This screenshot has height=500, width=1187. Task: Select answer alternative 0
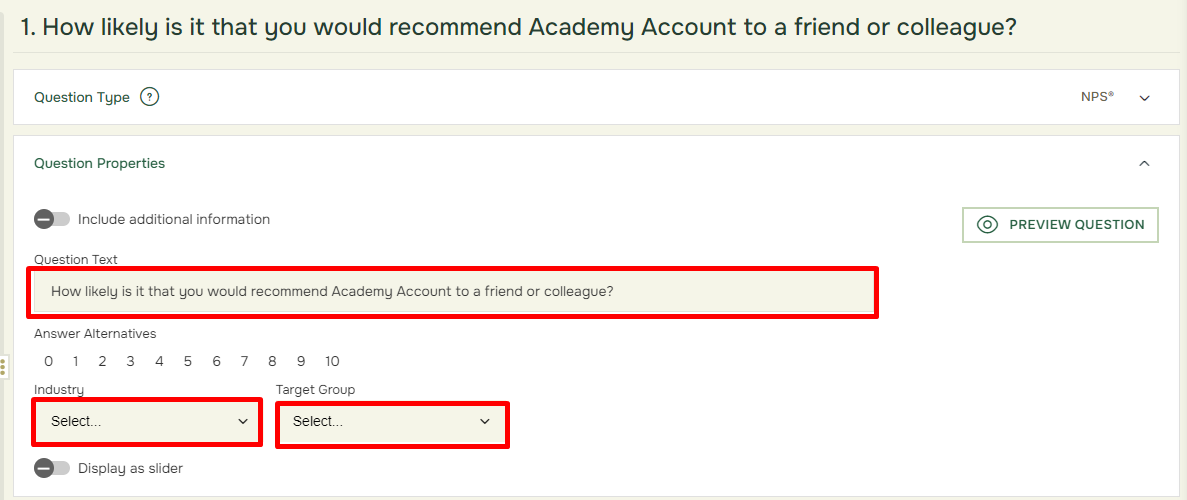[48, 361]
